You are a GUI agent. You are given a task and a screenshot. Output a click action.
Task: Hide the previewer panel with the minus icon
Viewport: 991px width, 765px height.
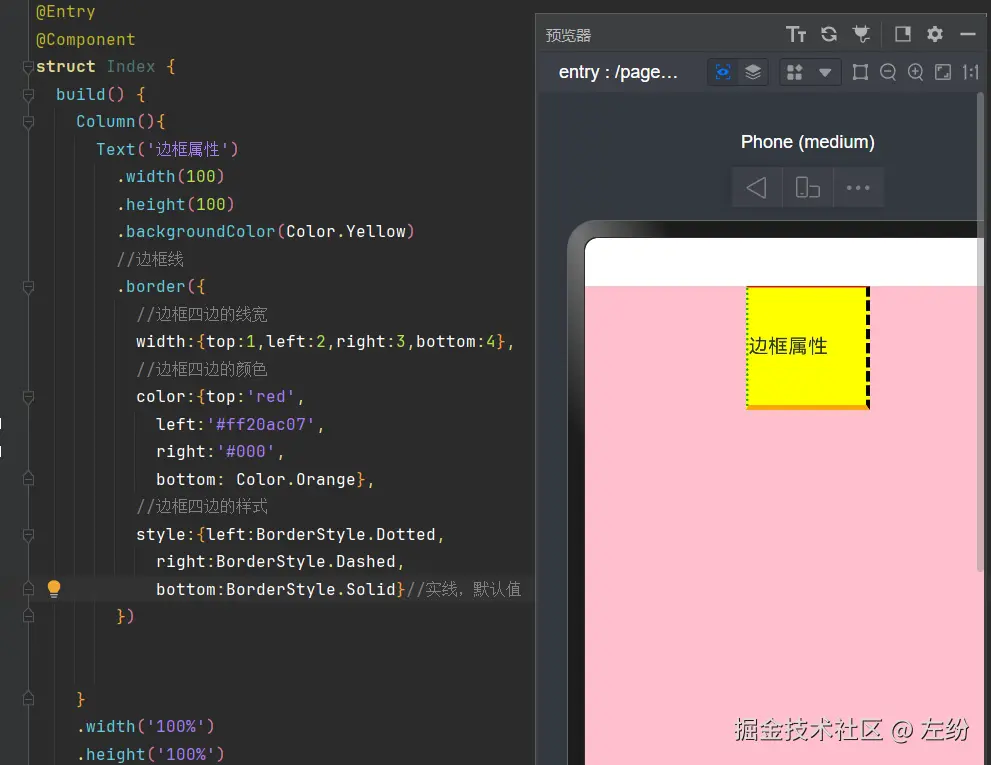point(968,34)
